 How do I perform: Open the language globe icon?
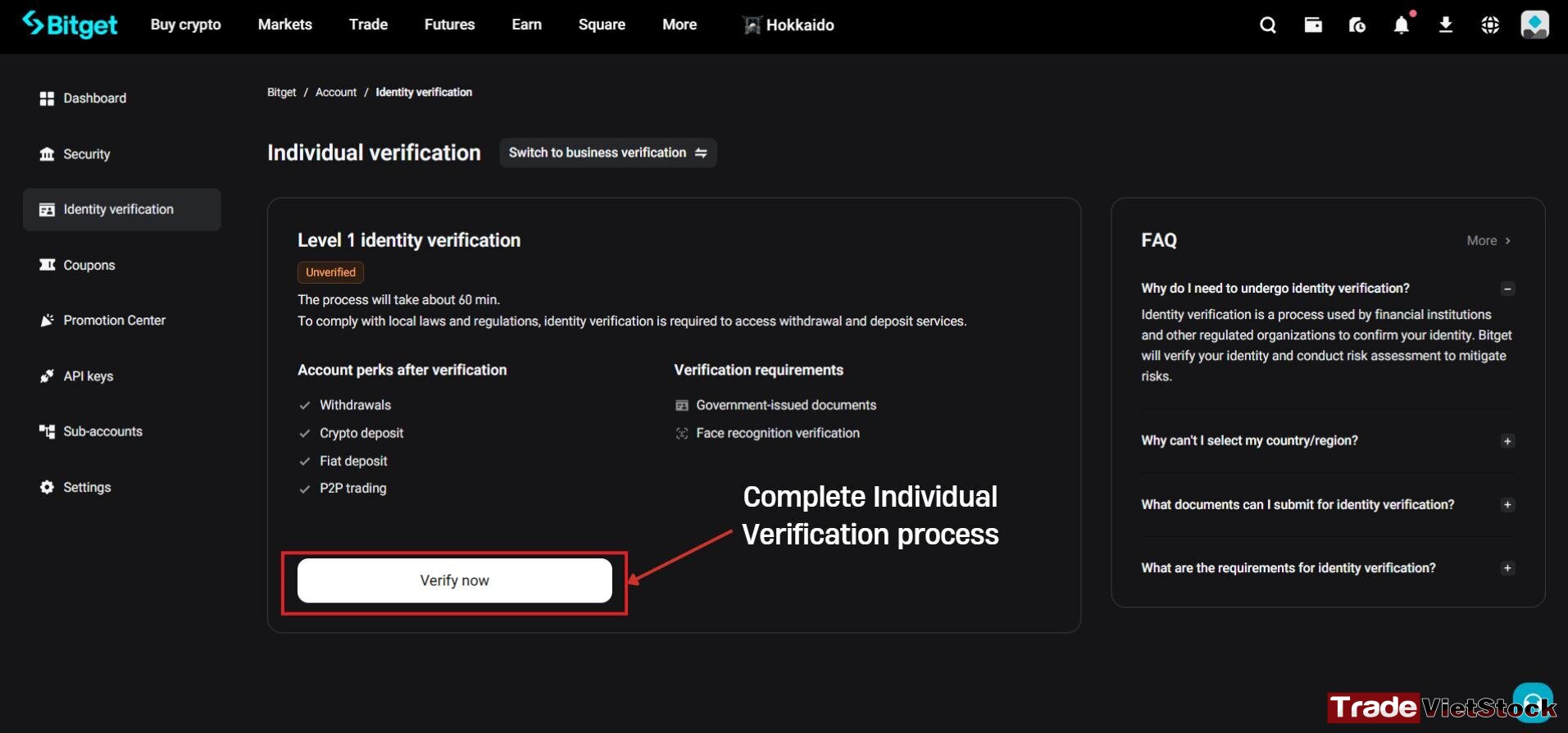pyautogui.click(x=1490, y=25)
